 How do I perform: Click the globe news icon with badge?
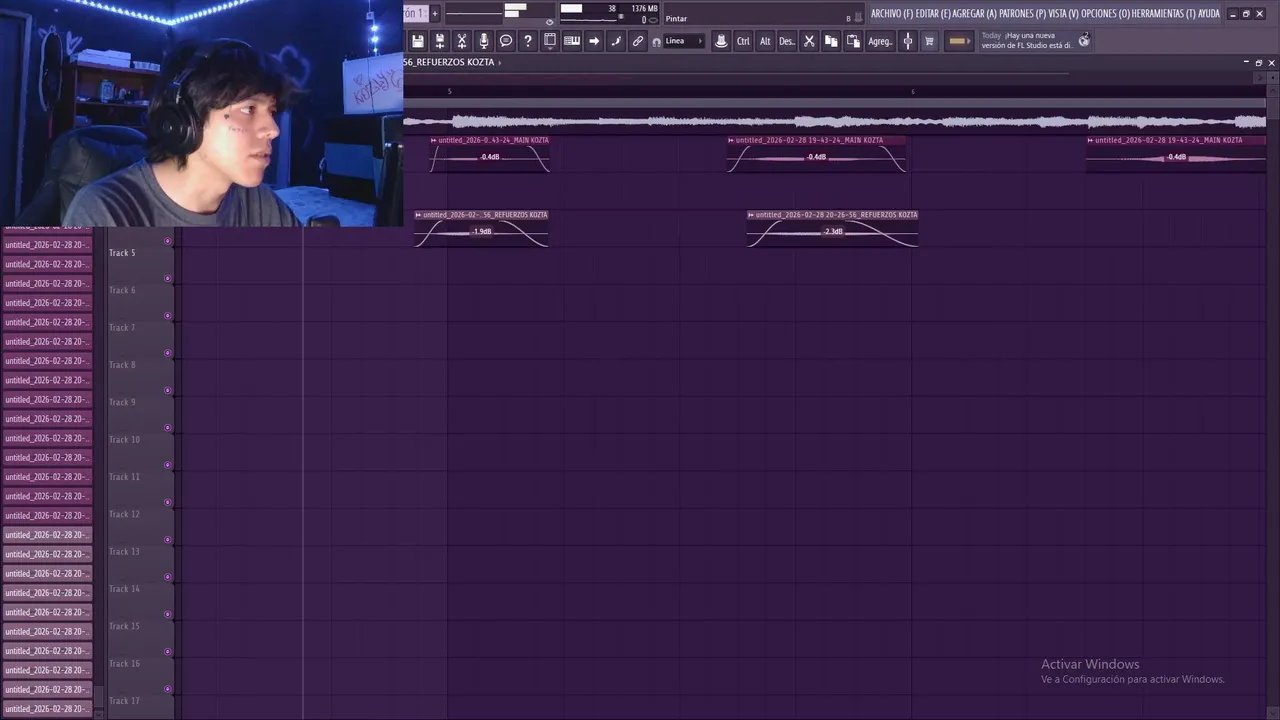point(1084,40)
